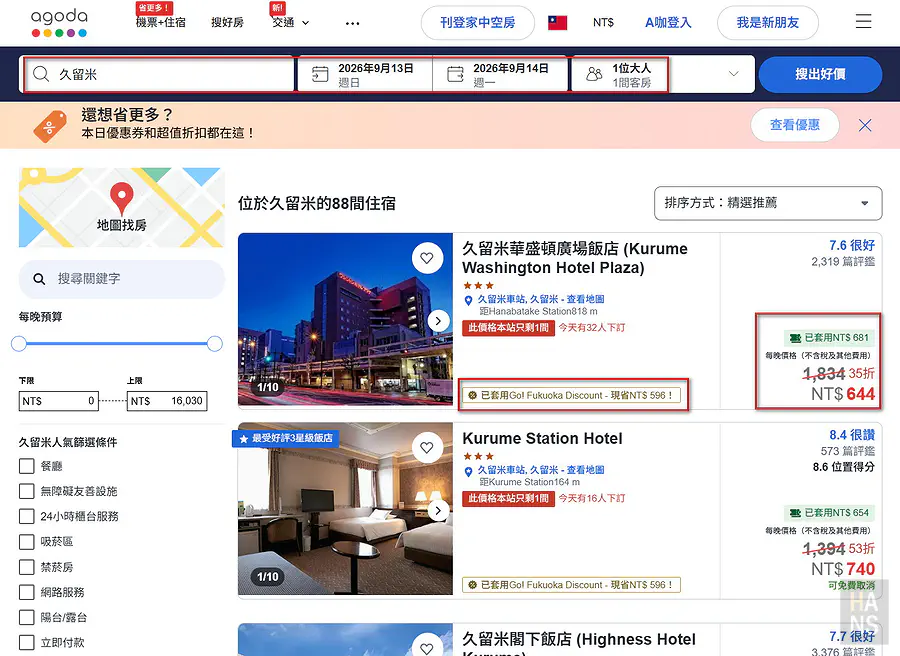Close the coupon promo banner

point(865,125)
